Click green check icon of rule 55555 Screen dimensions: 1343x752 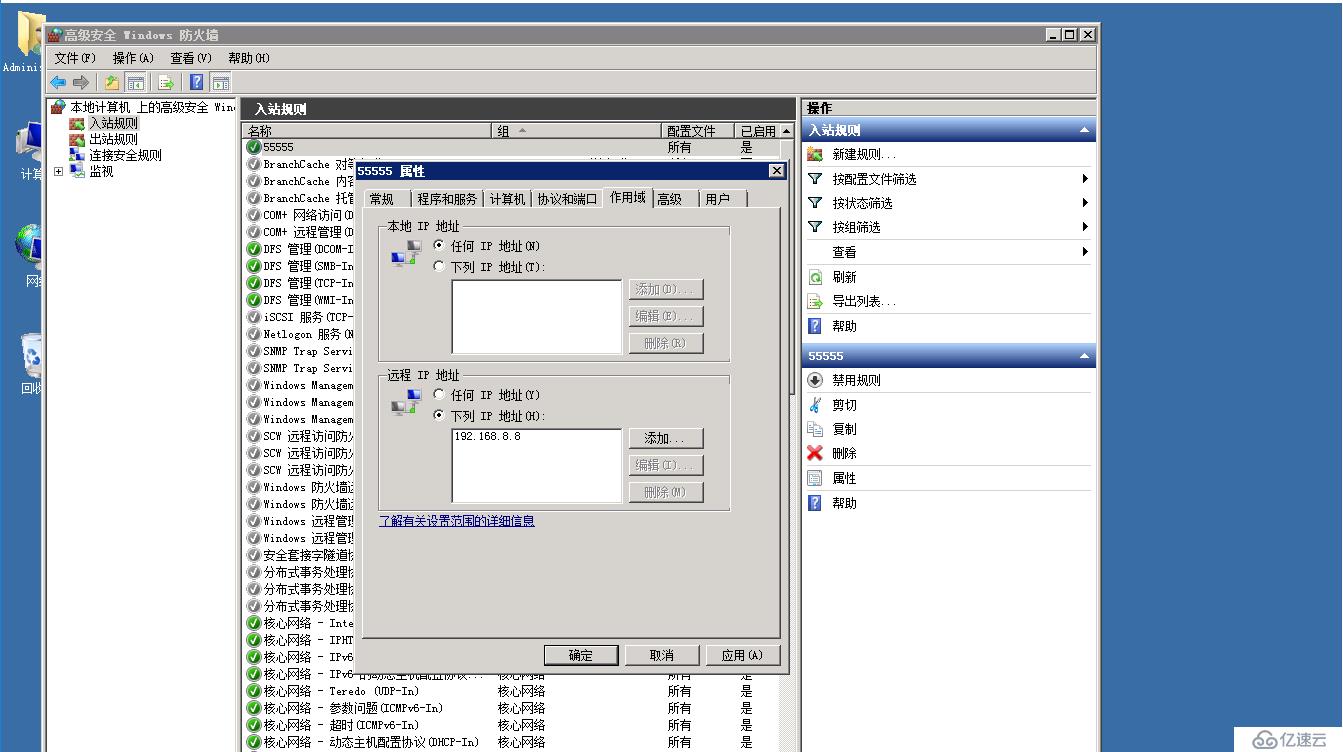254,147
